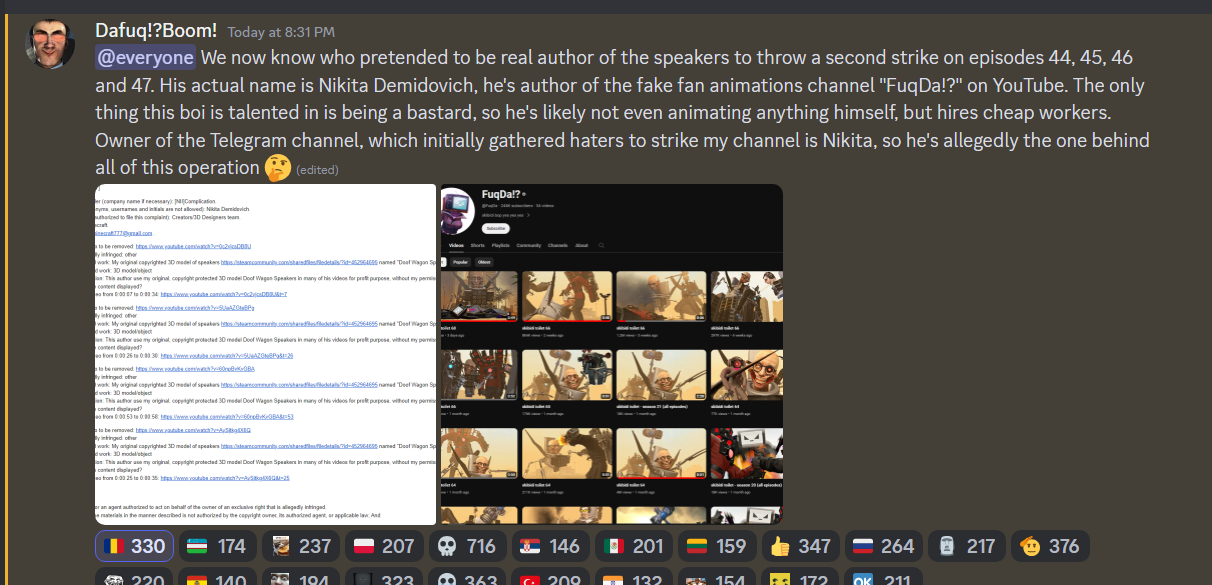Add the Russia flag reaction showing 264
This screenshot has width=1212, height=585.
coord(884,546)
